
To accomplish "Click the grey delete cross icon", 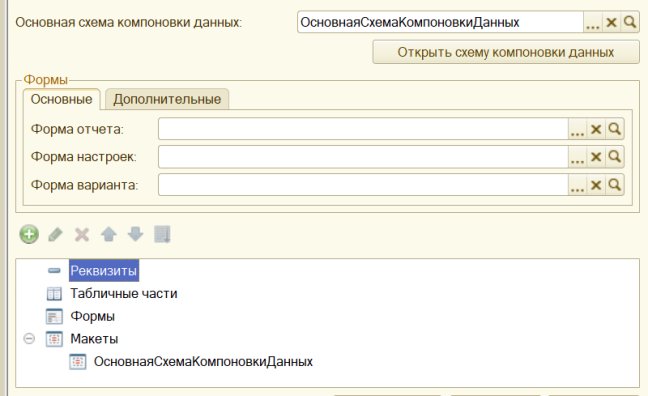I will click(82, 234).
